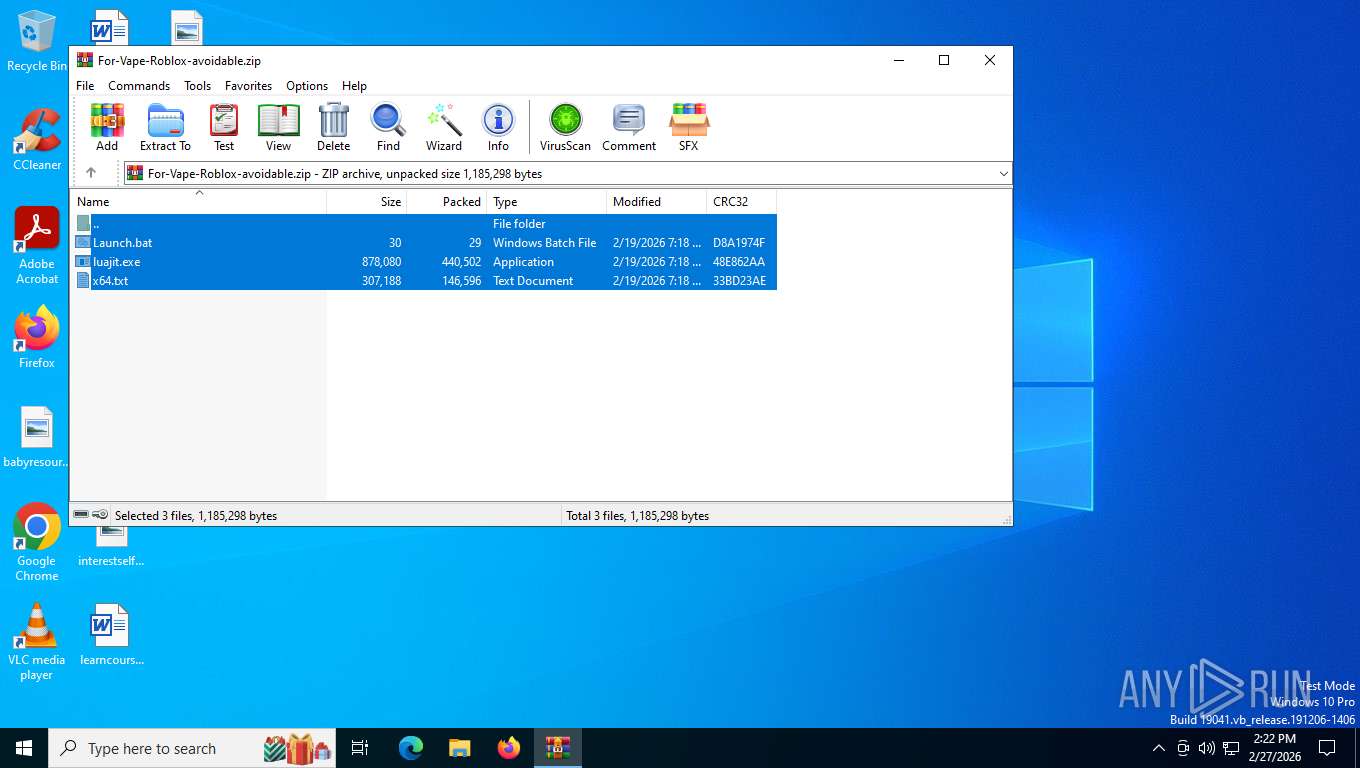This screenshot has height=768, width=1360.
Task: Sort by the Type column header
Action: tap(547, 202)
